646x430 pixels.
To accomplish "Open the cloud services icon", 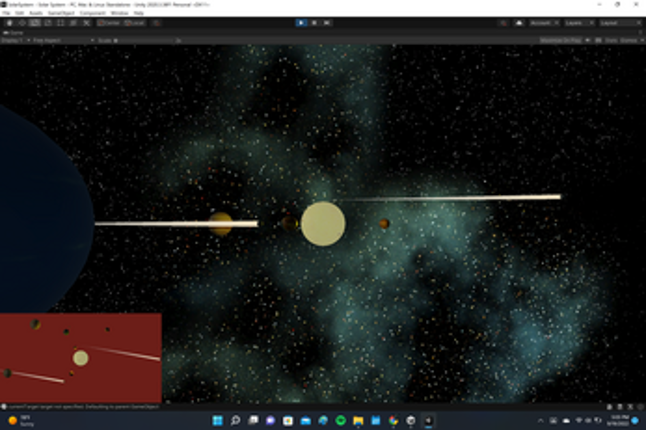I will (x=519, y=23).
